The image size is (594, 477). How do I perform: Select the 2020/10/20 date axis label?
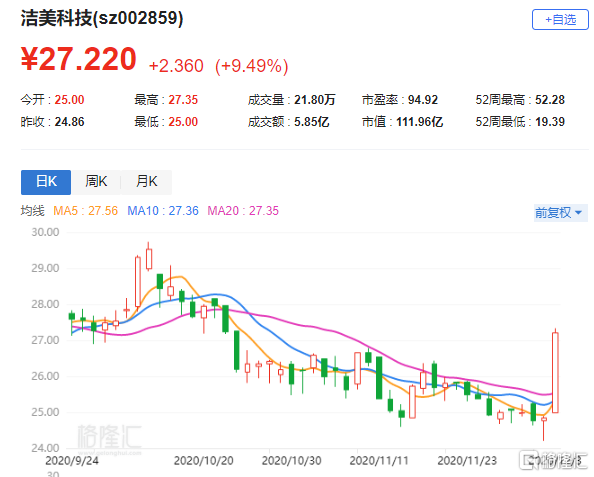click(x=203, y=461)
